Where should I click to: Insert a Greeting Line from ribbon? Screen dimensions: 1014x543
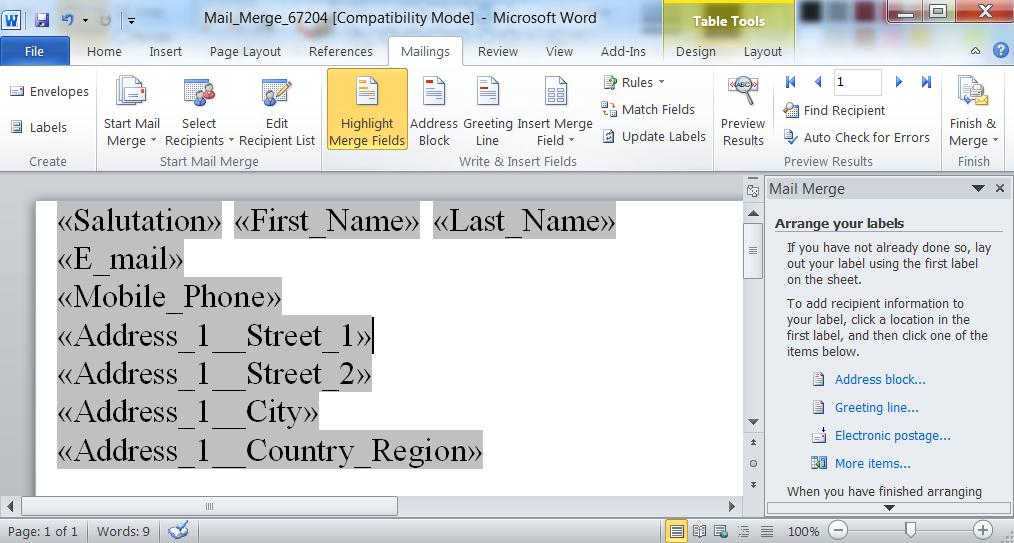(x=488, y=110)
